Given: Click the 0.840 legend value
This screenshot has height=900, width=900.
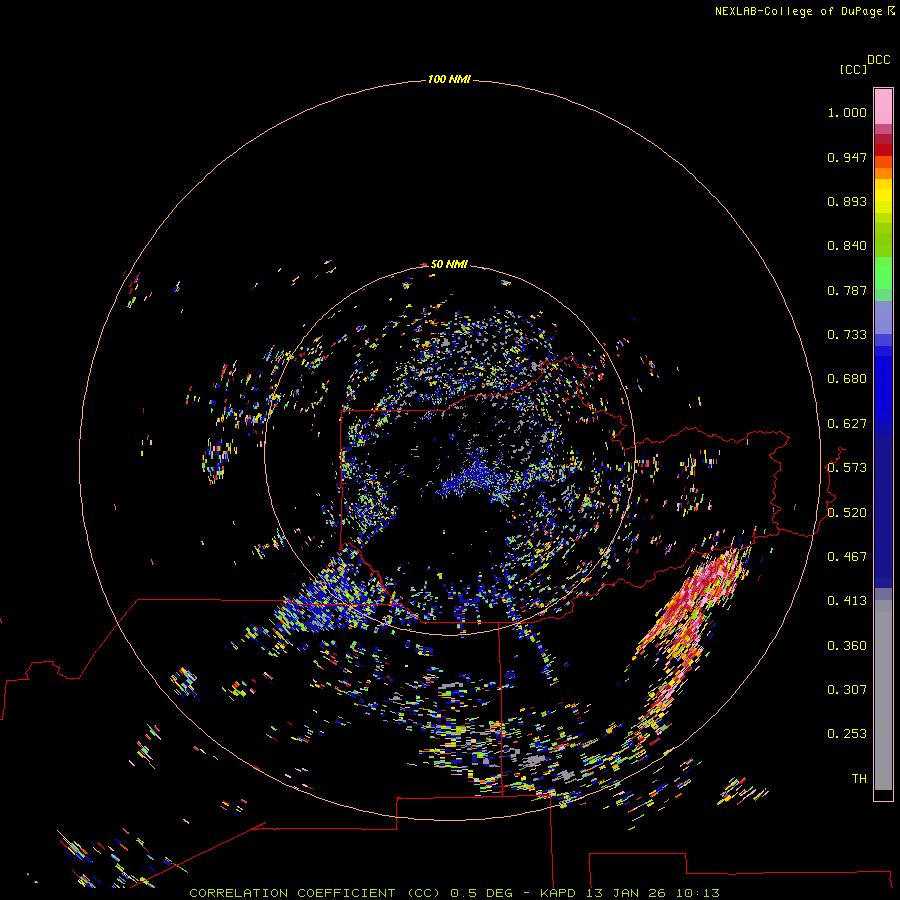Looking at the screenshot, I should tap(847, 246).
